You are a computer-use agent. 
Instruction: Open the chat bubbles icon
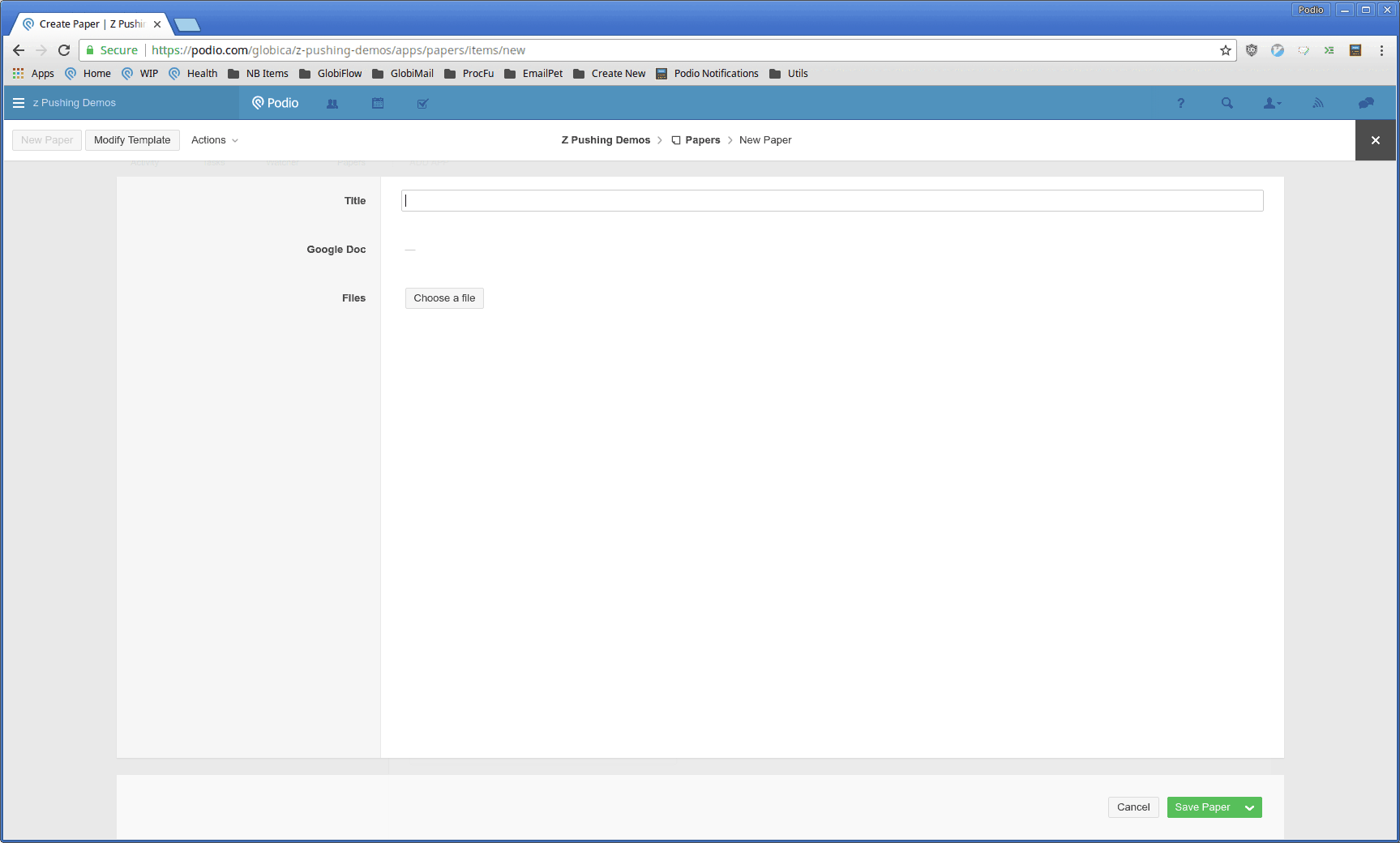coord(1366,103)
